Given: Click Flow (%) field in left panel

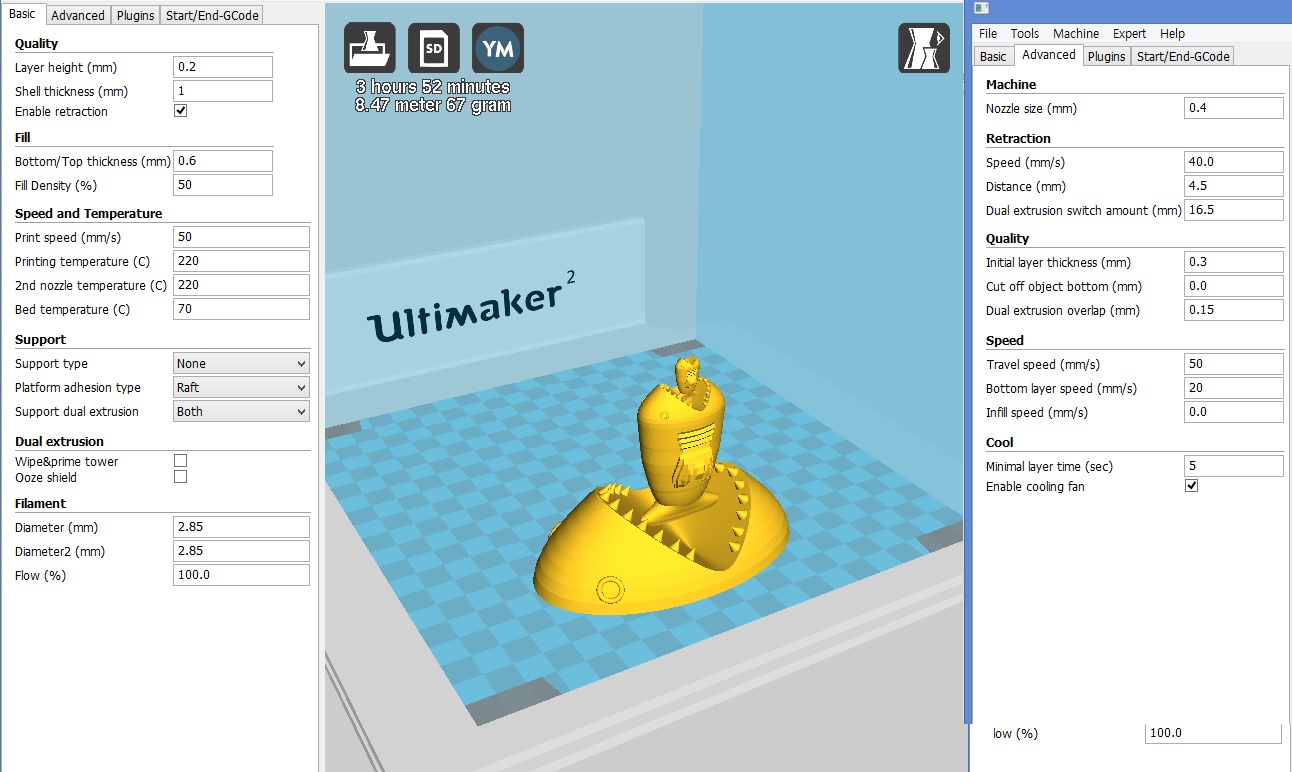Looking at the screenshot, I should pyautogui.click(x=241, y=575).
